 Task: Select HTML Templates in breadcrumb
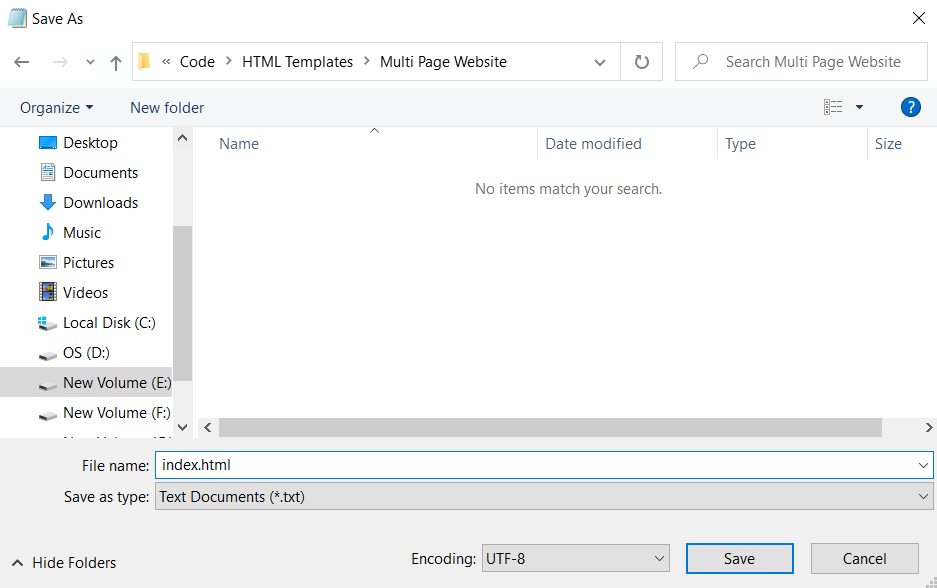point(297,62)
